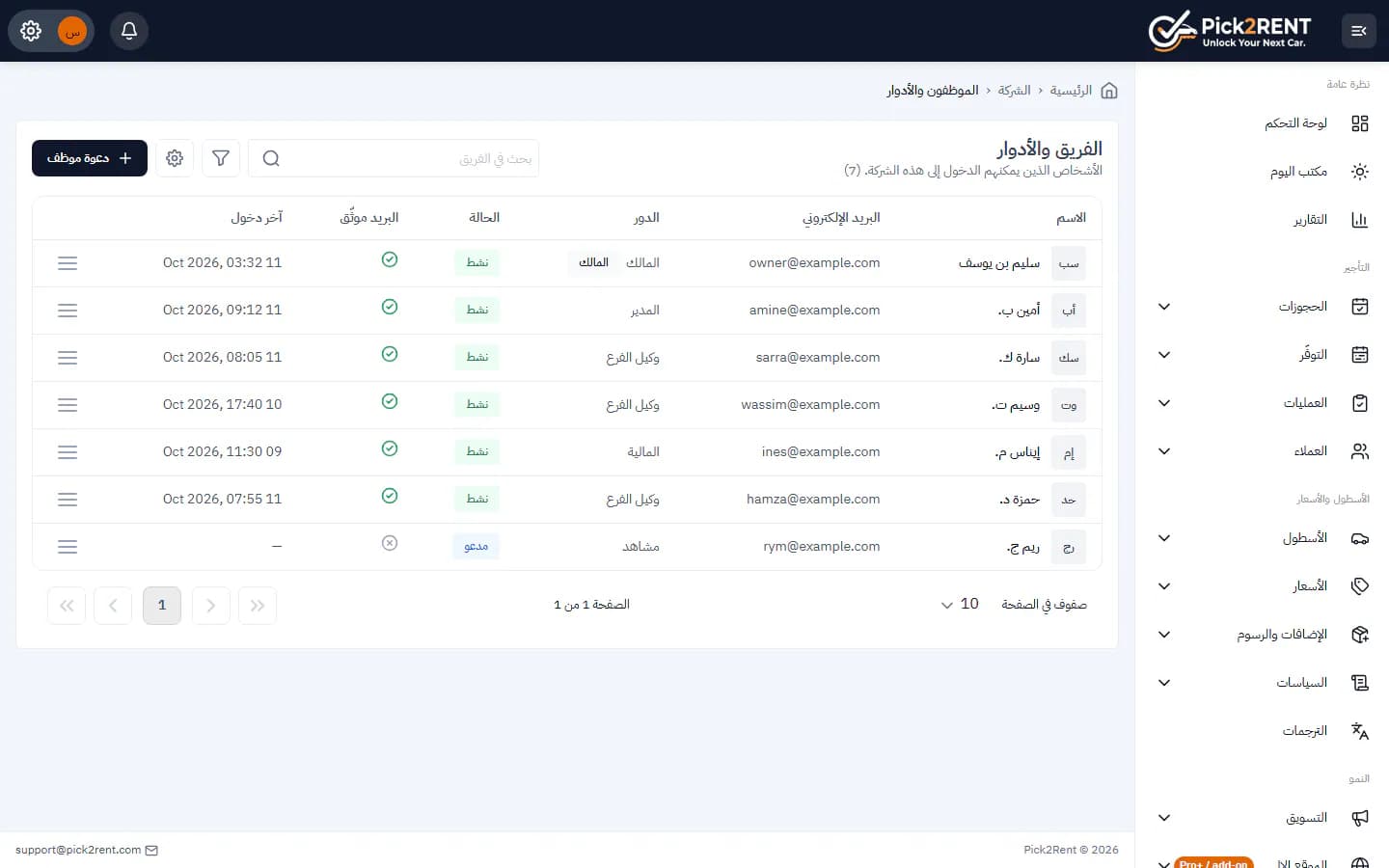
Task: Open row actions for owner@example.com
Action: [68, 263]
